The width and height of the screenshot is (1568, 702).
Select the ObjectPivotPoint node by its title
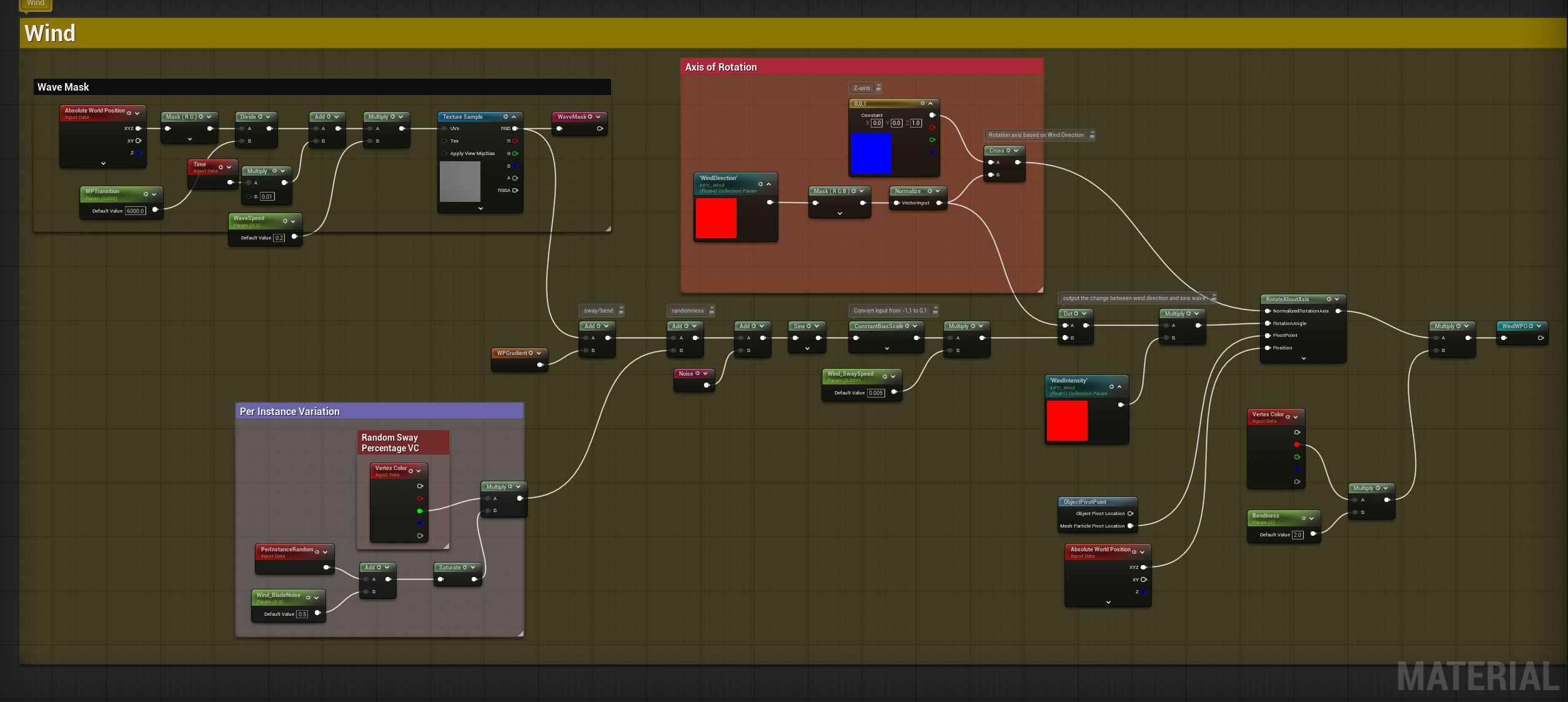click(x=1085, y=502)
